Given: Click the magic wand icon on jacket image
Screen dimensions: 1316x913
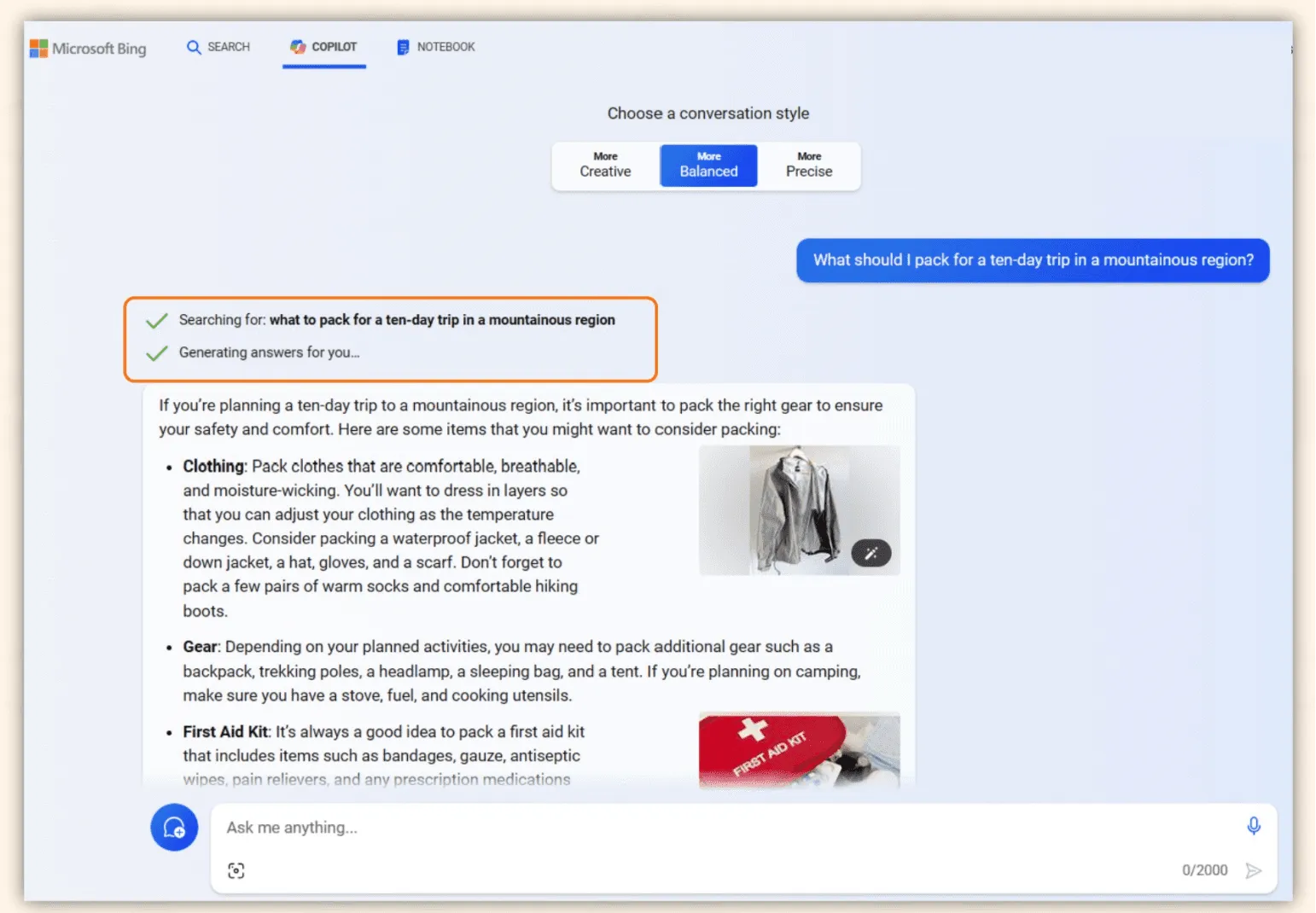Looking at the screenshot, I should coord(871,554).
